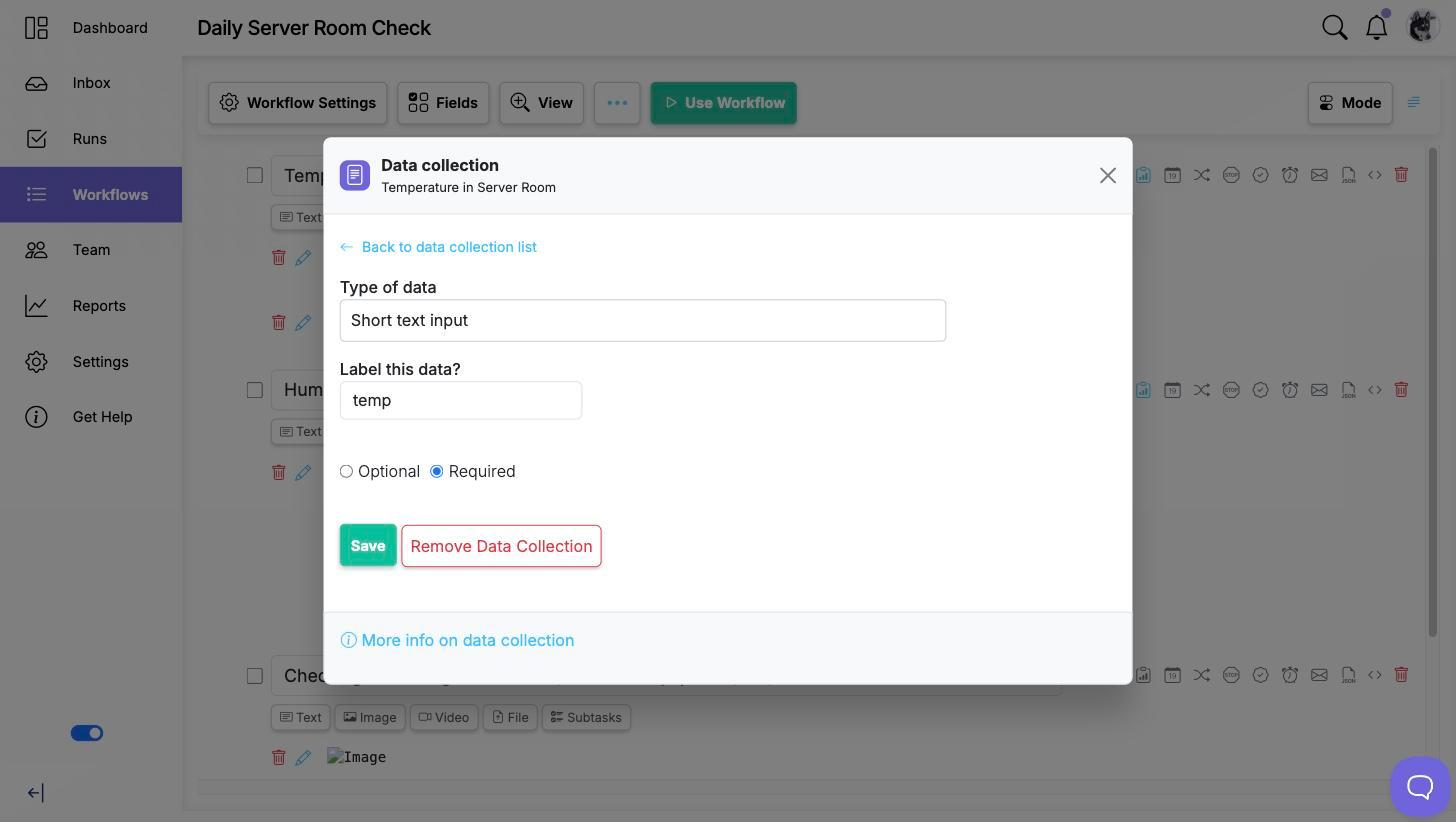Click the STOP icon in Temp task row

coord(1231,175)
